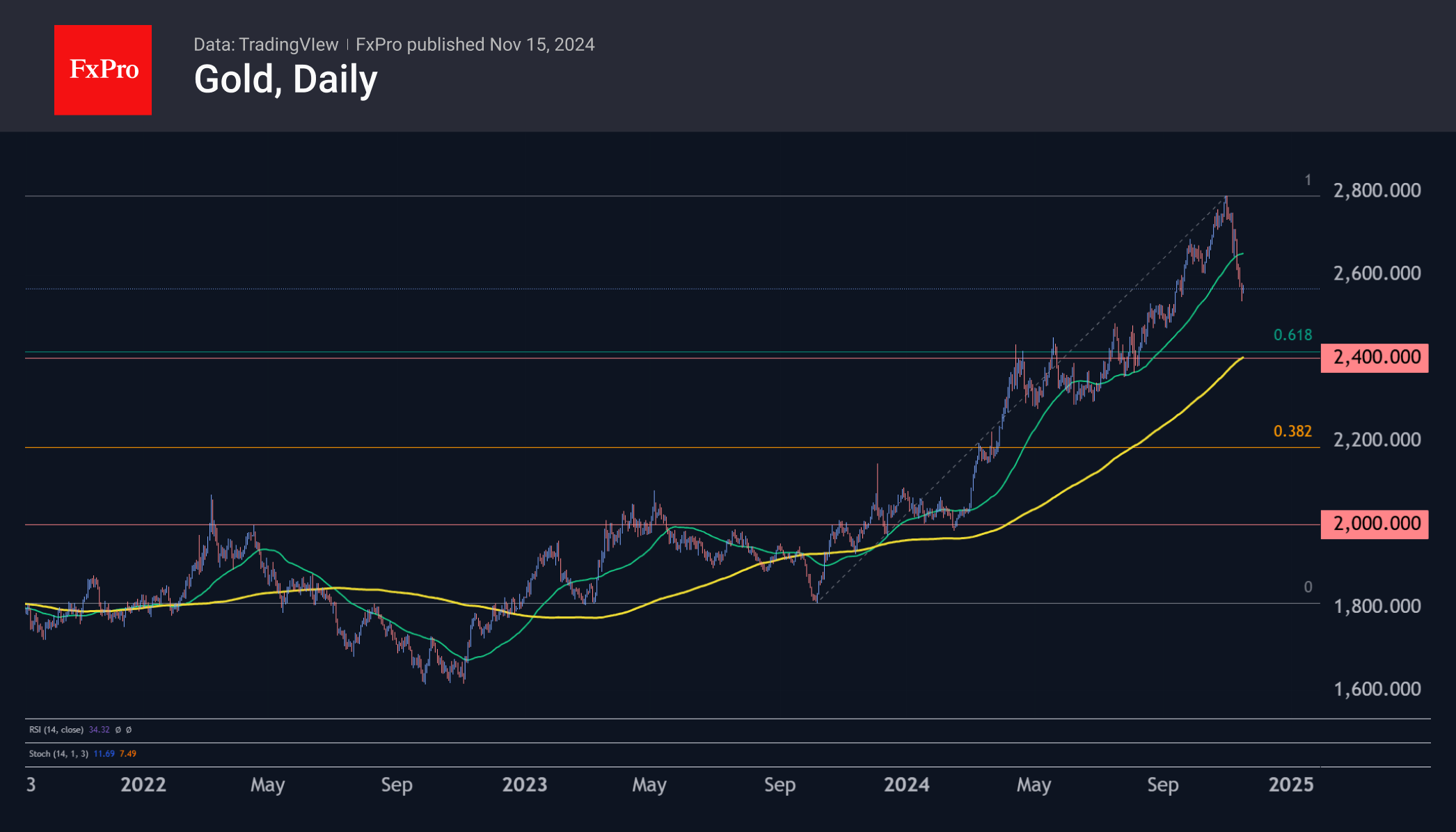Click the 2023 label on time axis
Image resolution: width=1456 pixels, height=832 pixels.
click(x=525, y=785)
